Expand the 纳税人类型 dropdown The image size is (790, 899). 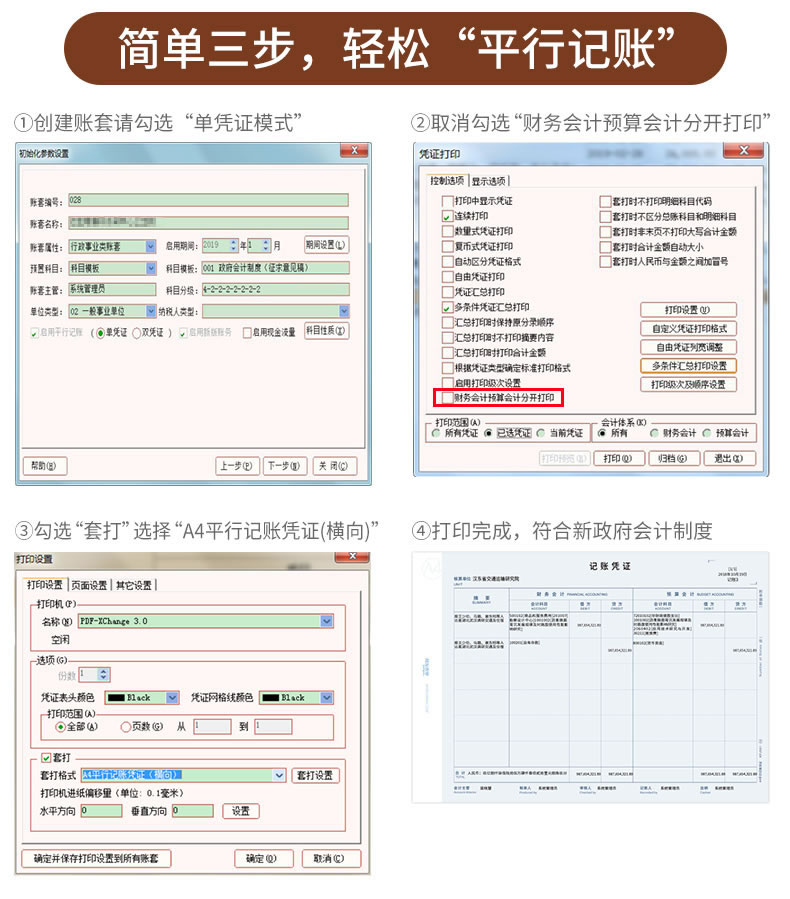coord(344,311)
